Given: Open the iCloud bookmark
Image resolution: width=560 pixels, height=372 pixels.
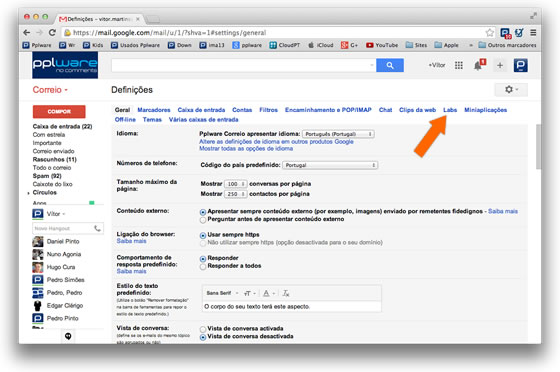Looking at the screenshot, I should point(321,45).
